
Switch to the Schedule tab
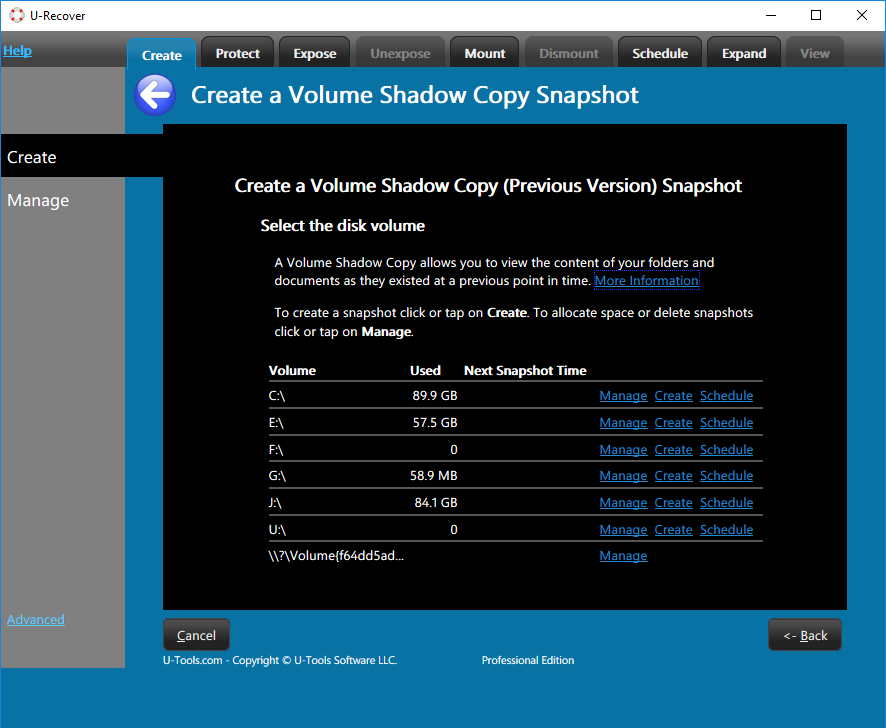[x=659, y=52]
